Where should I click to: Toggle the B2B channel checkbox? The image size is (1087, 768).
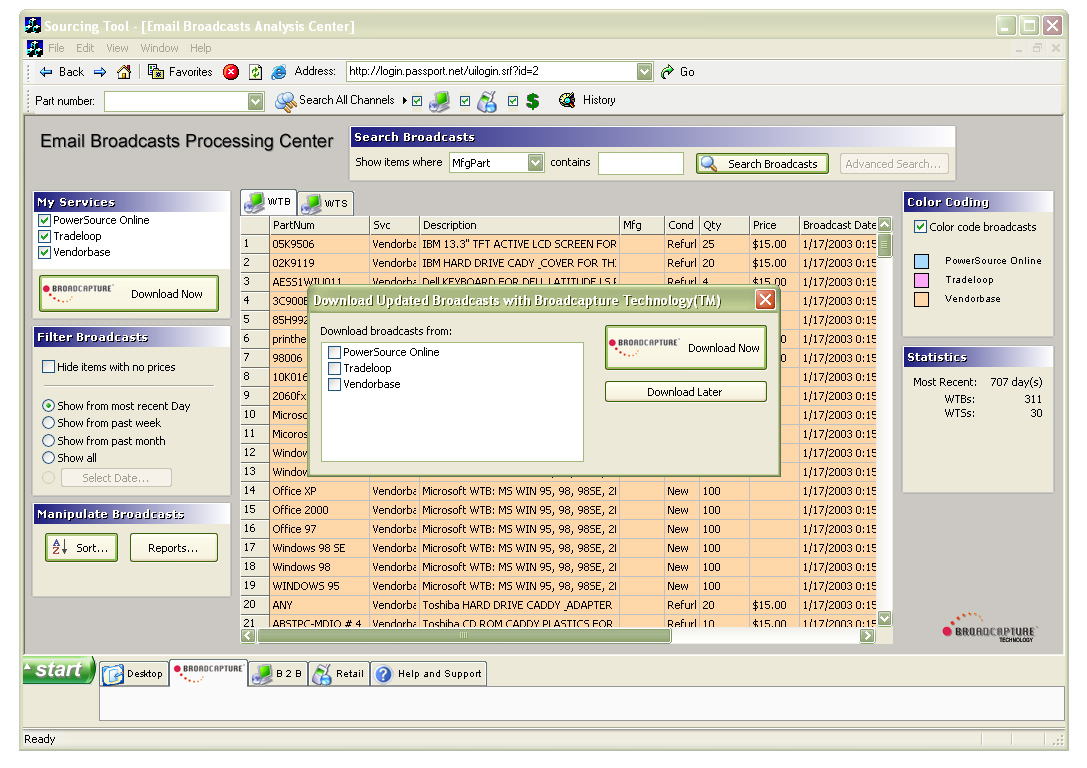(417, 101)
